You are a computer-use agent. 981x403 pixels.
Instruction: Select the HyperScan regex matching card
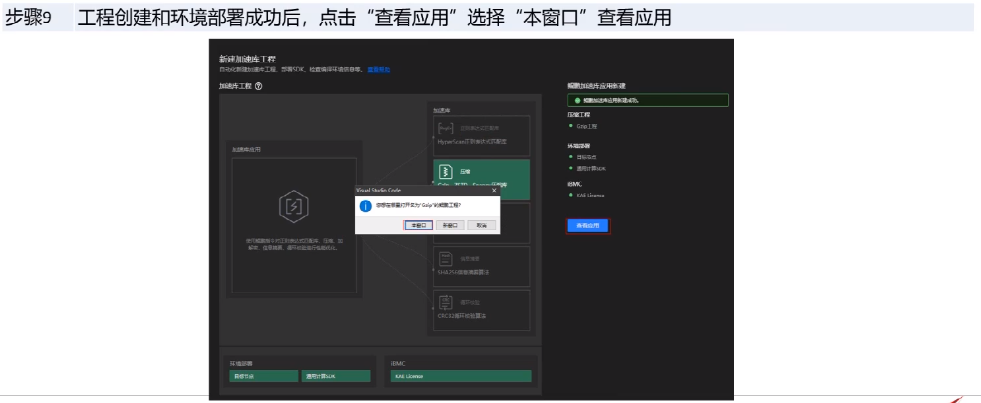[x=482, y=135]
